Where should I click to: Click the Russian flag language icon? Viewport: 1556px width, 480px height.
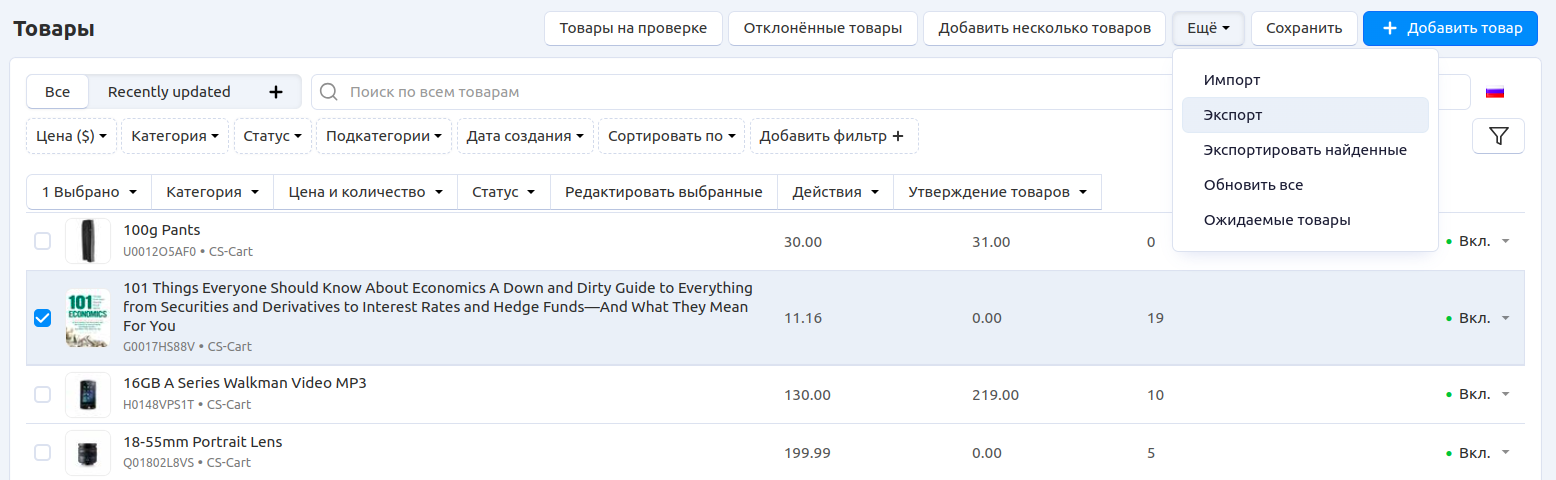tap(1494, 92)
